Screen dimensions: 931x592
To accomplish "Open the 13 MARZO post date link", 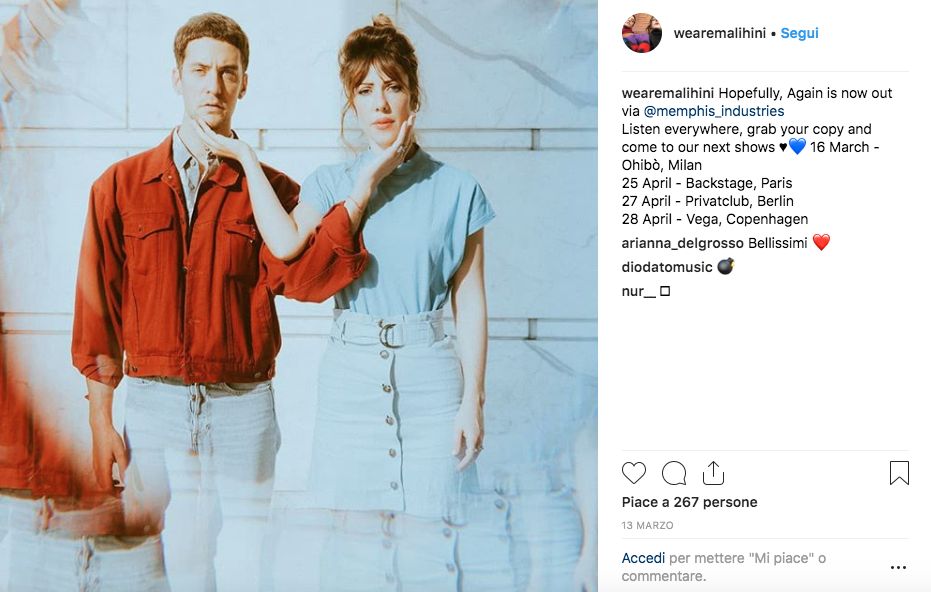I will tap(647, 525).
